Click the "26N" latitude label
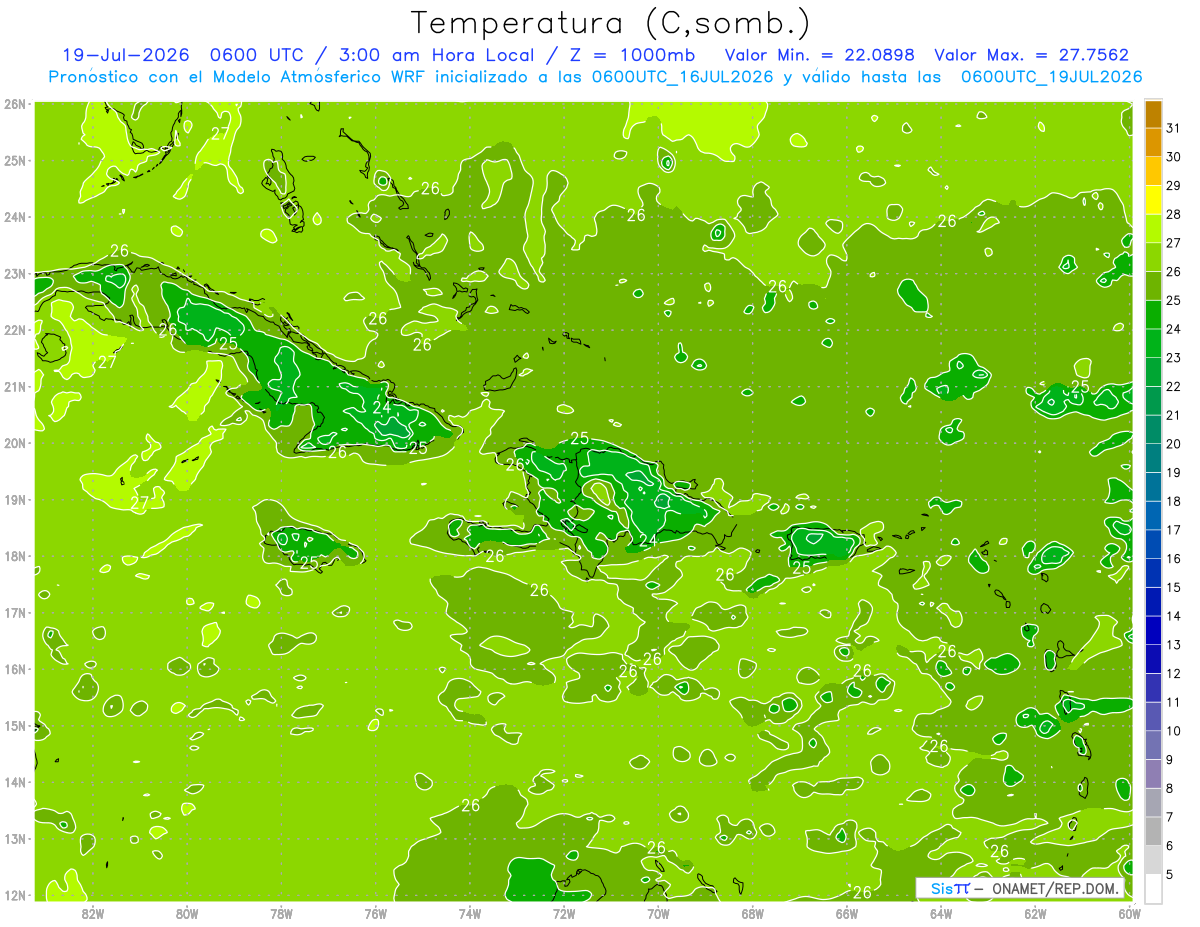The image size is (1200, 927). pos(14,104)
